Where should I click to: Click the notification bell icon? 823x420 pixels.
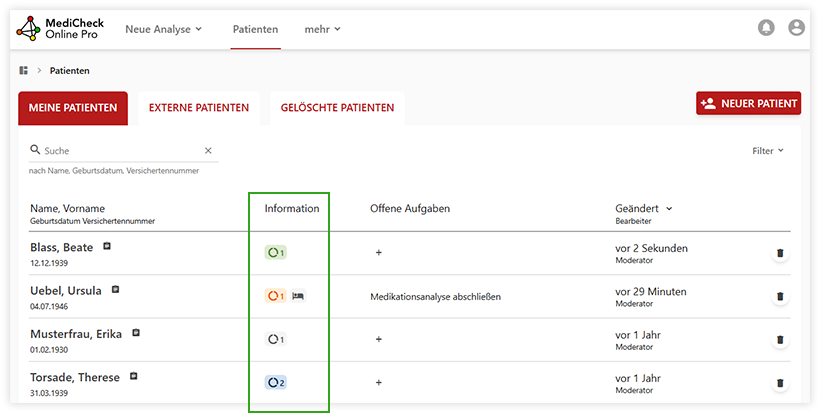[x=766, y=28]
